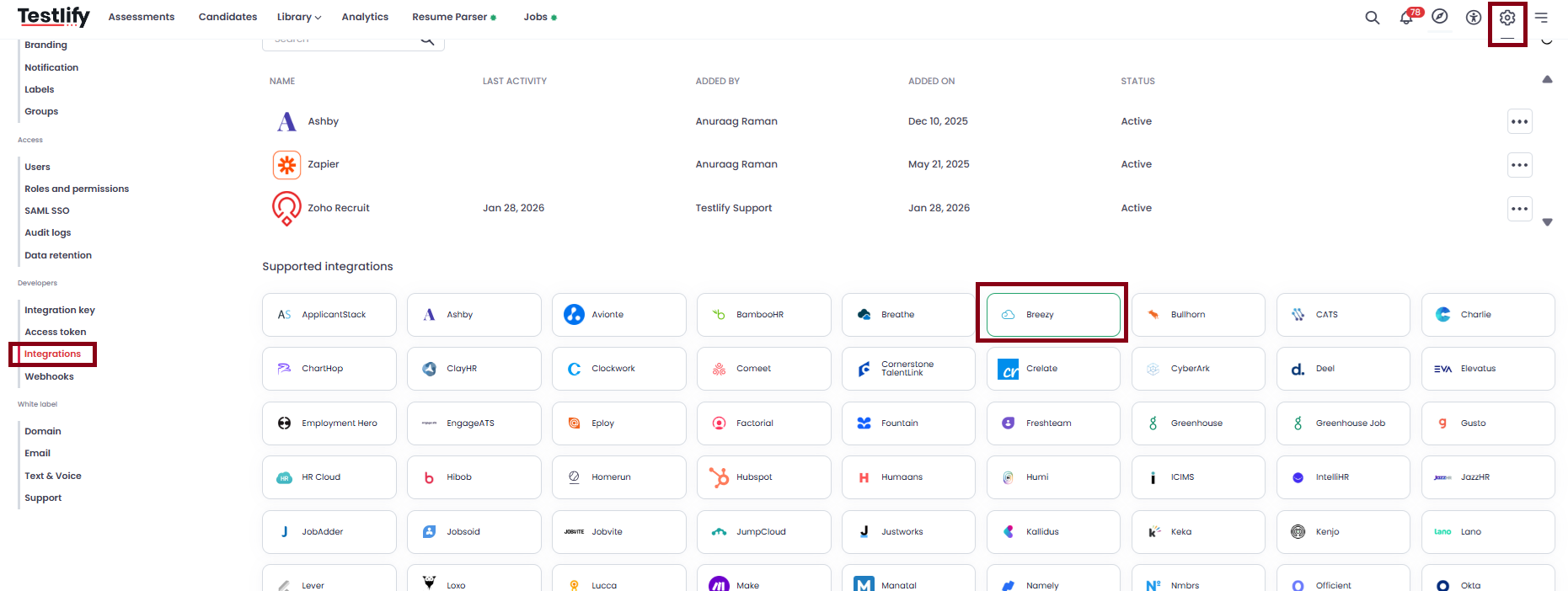The width and height of the screenshot is (1568, 591).
Task: Select the Deel integration card
Action: [x=1343, y=369]
